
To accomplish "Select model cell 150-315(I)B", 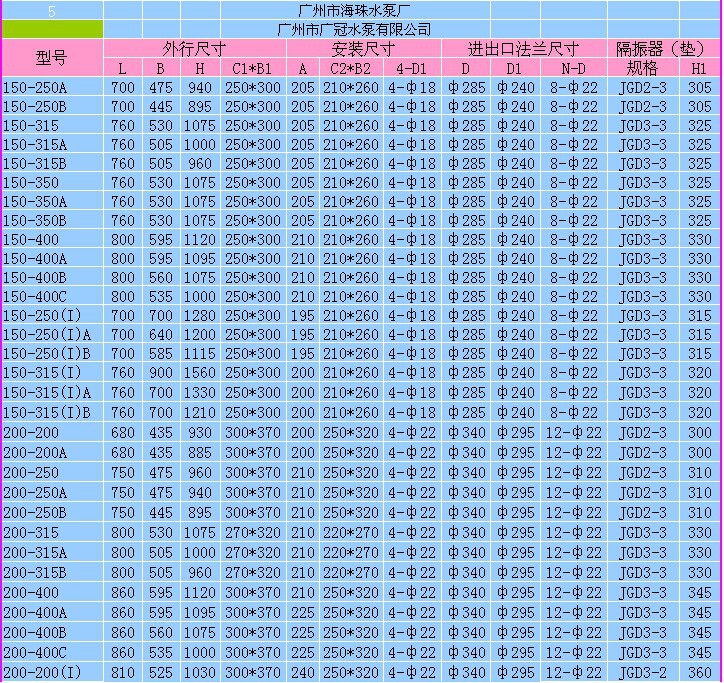I will [x=52, y=411].
